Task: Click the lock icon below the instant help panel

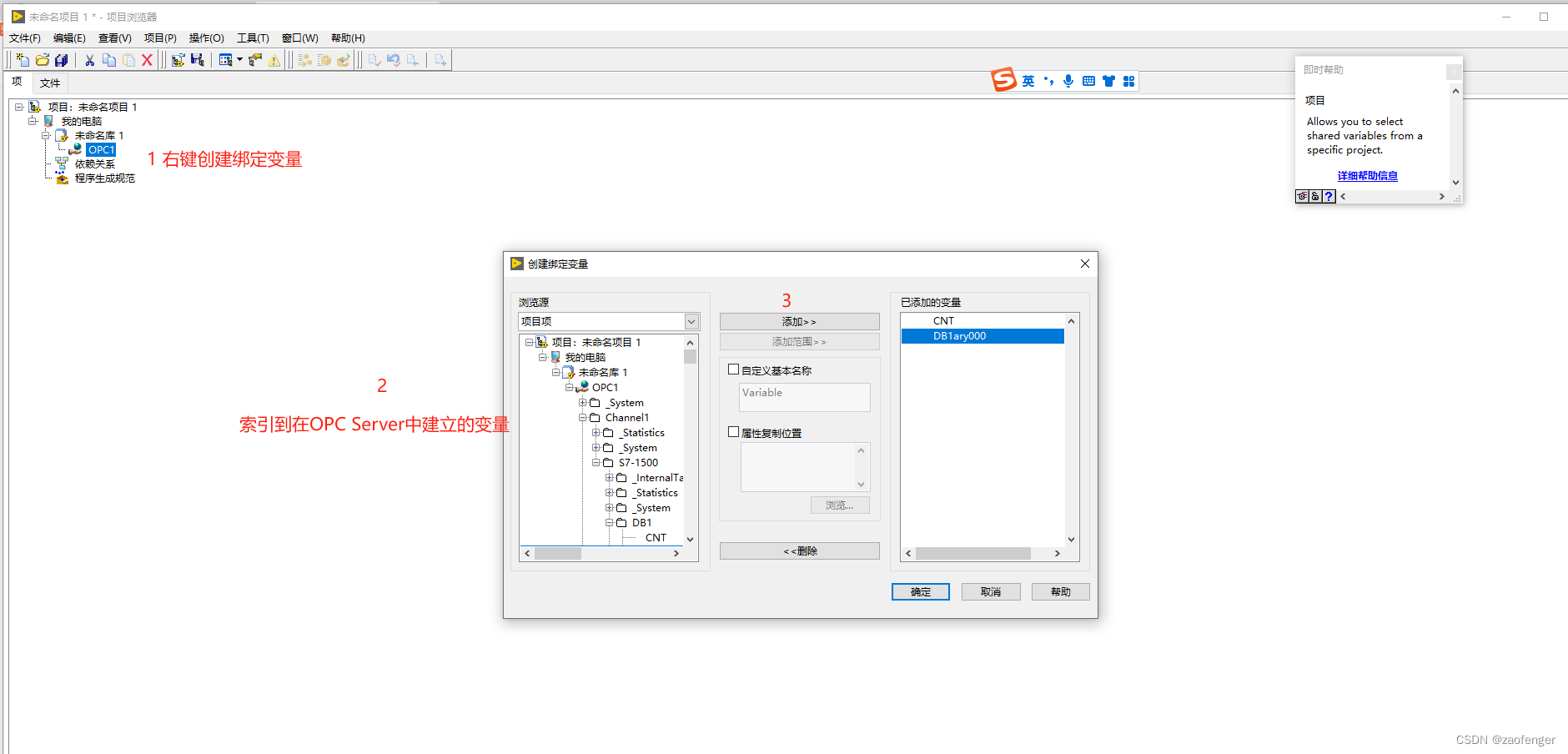Action: 1314,196
